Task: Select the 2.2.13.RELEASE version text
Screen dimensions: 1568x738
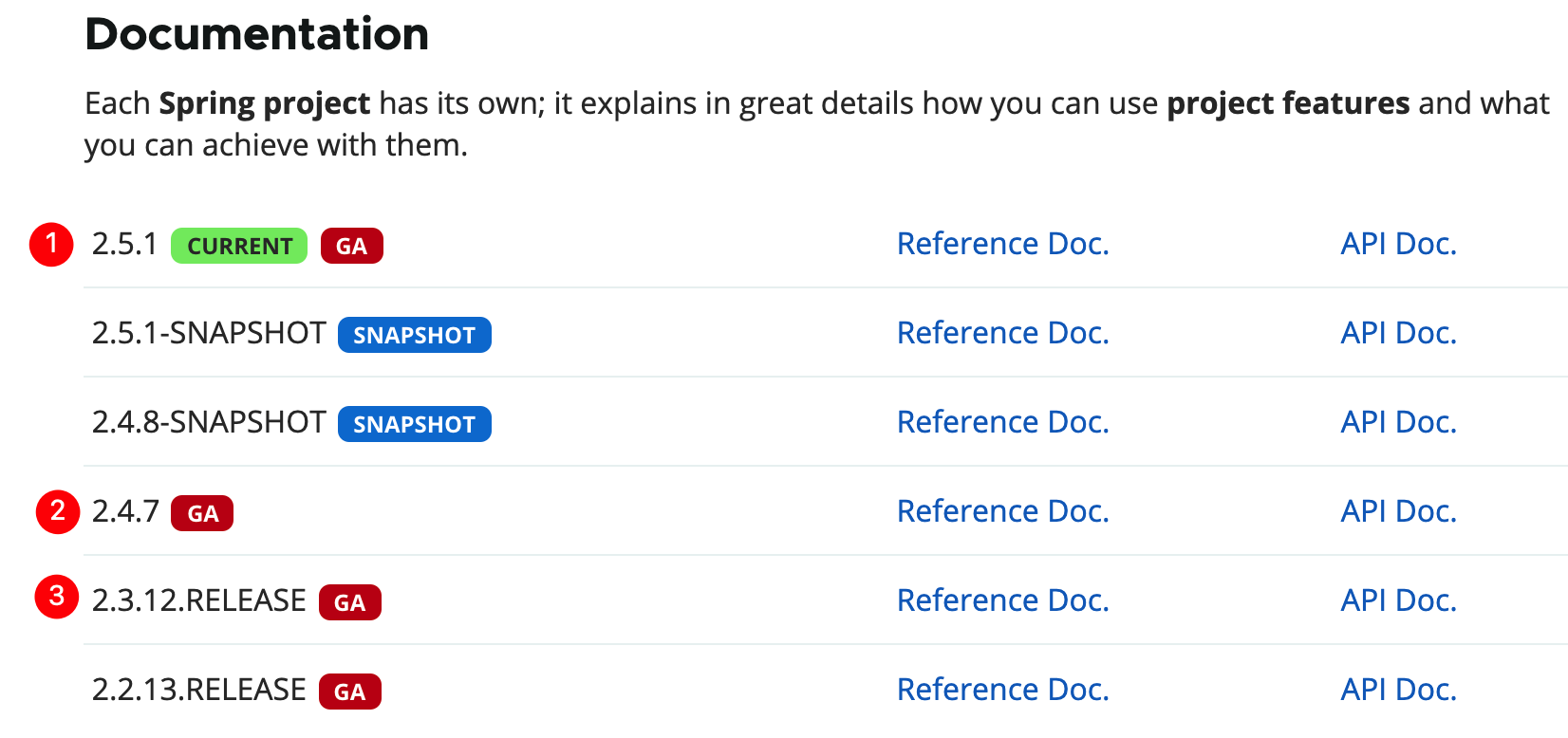Action: tap(198, 690)
